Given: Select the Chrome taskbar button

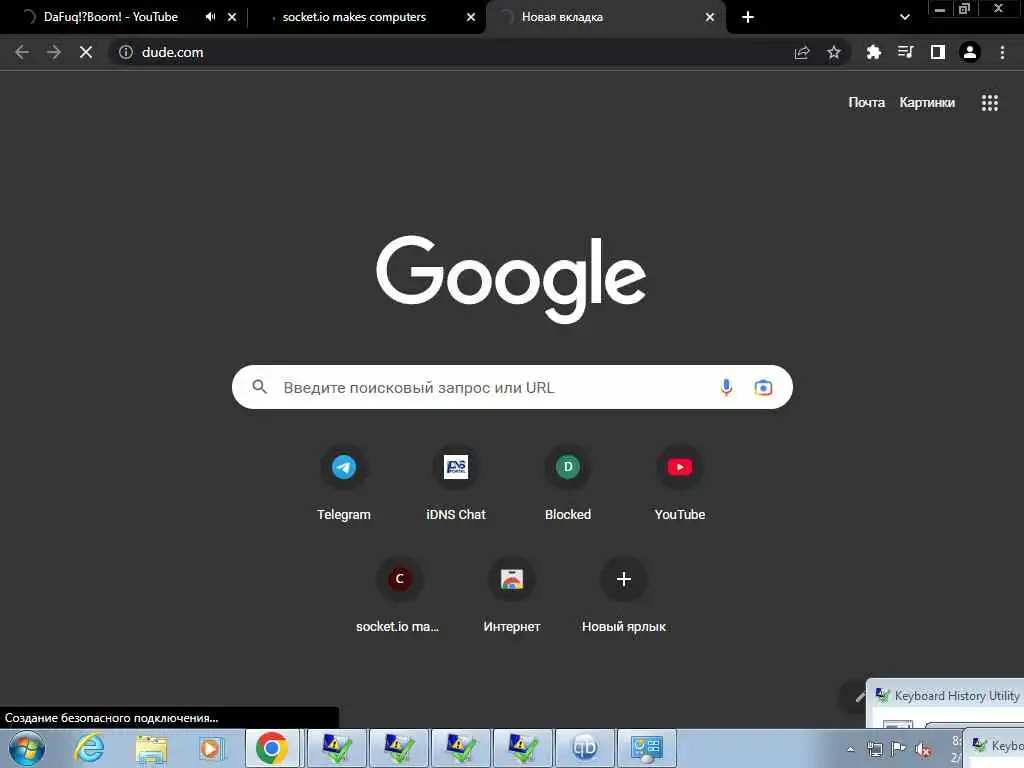Looking at the screenshot, I should [272, 748].
